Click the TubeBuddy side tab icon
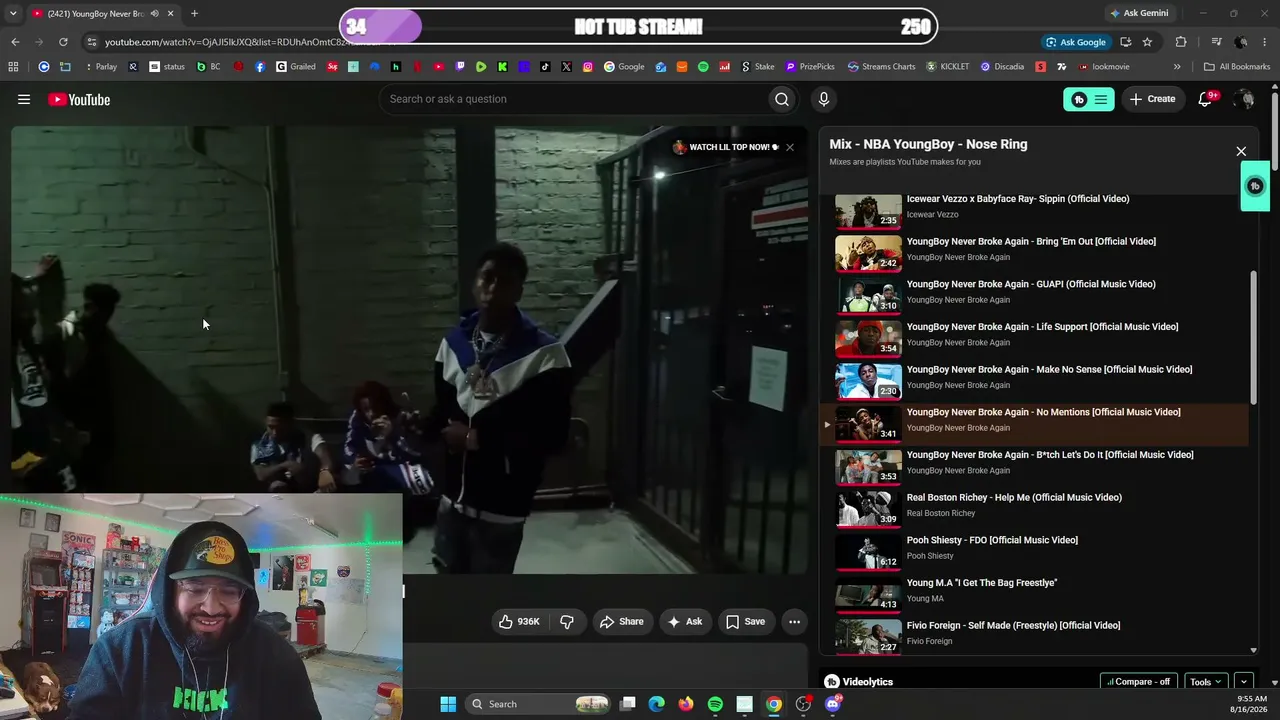Viewport: 1280px width, 720px height. [1255, 186]
